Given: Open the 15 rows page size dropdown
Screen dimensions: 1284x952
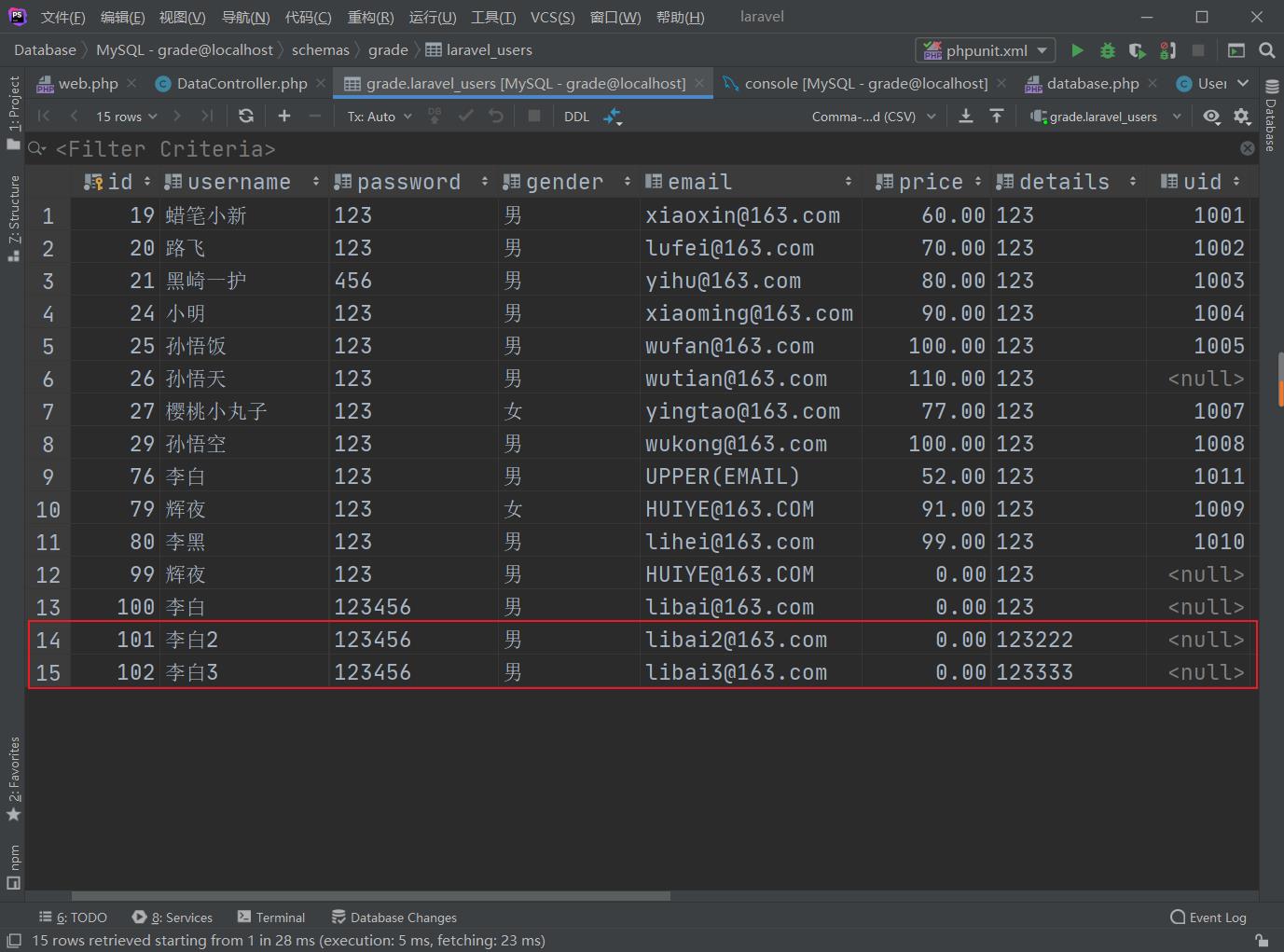Looking at the screenshot, I should [127, 116].
